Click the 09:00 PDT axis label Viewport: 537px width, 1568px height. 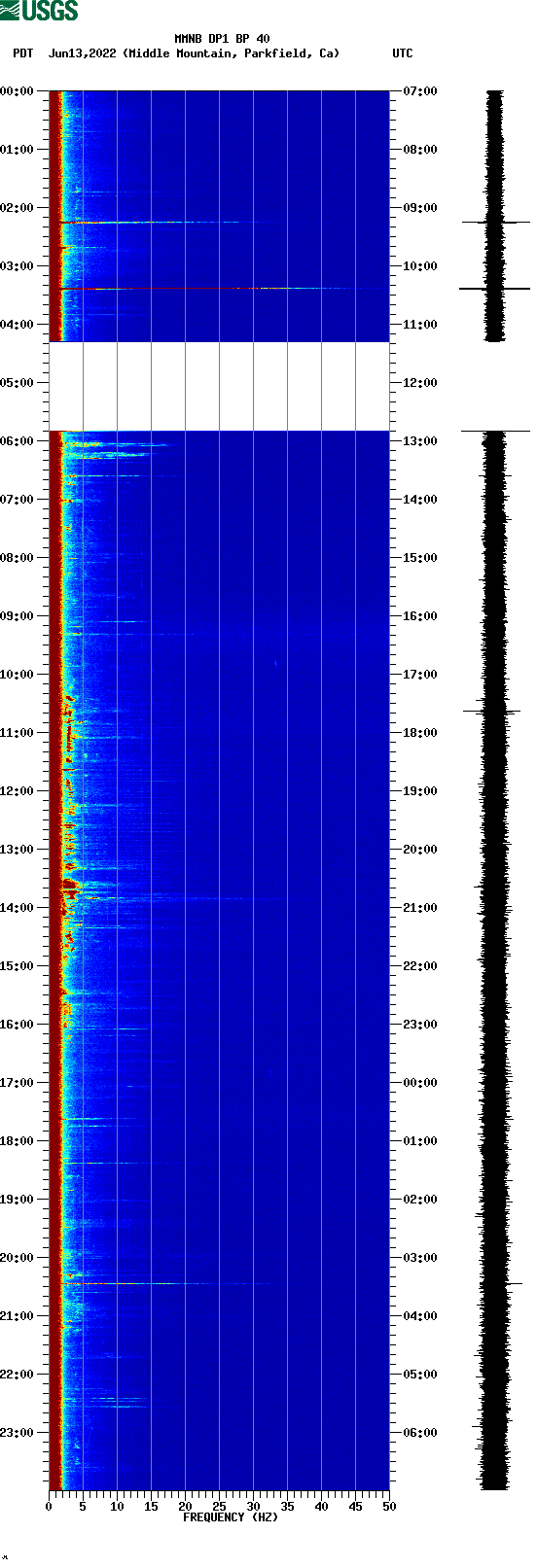18,616
